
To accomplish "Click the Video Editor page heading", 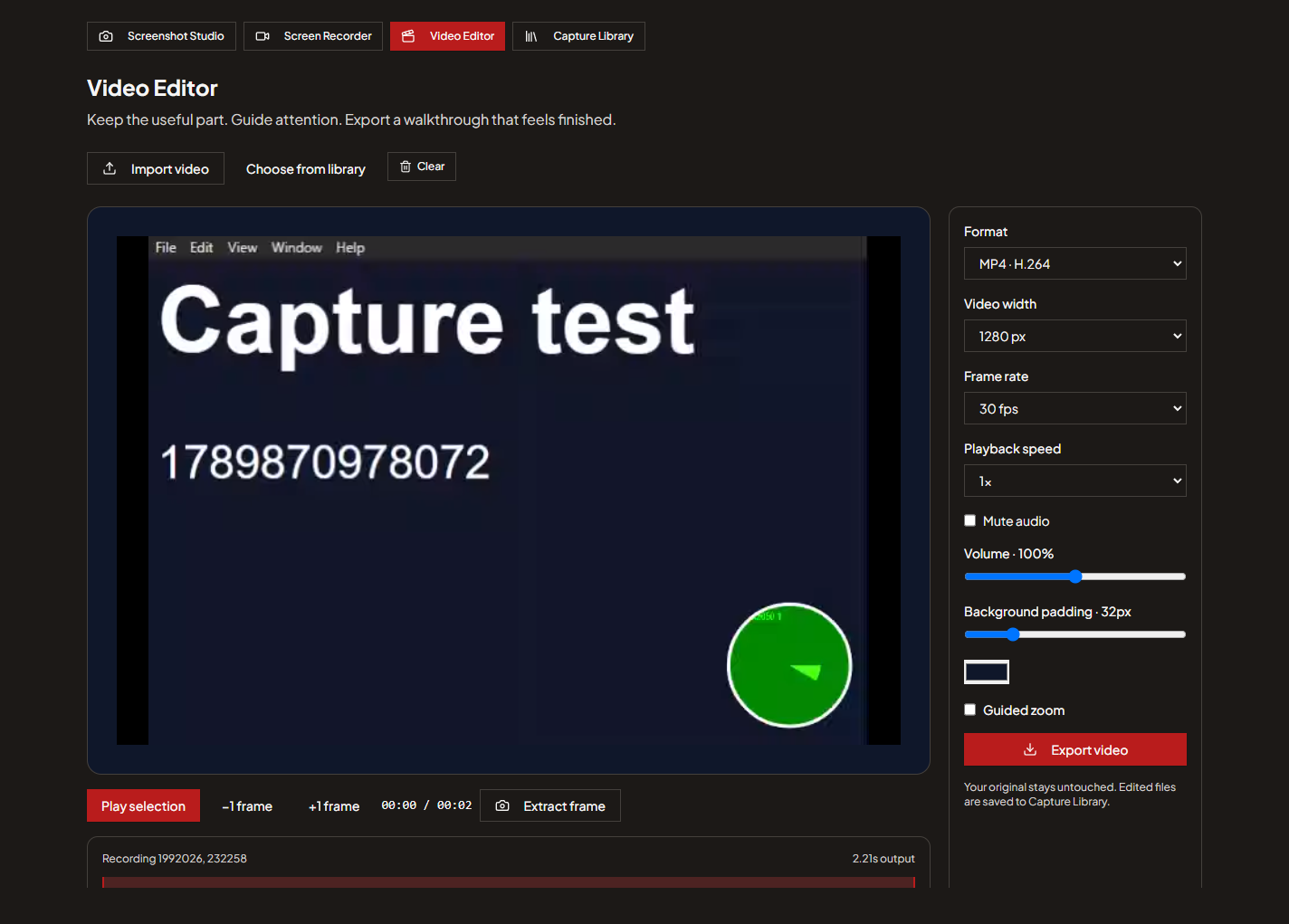I will pyautogui.click(x=152, y=88).
